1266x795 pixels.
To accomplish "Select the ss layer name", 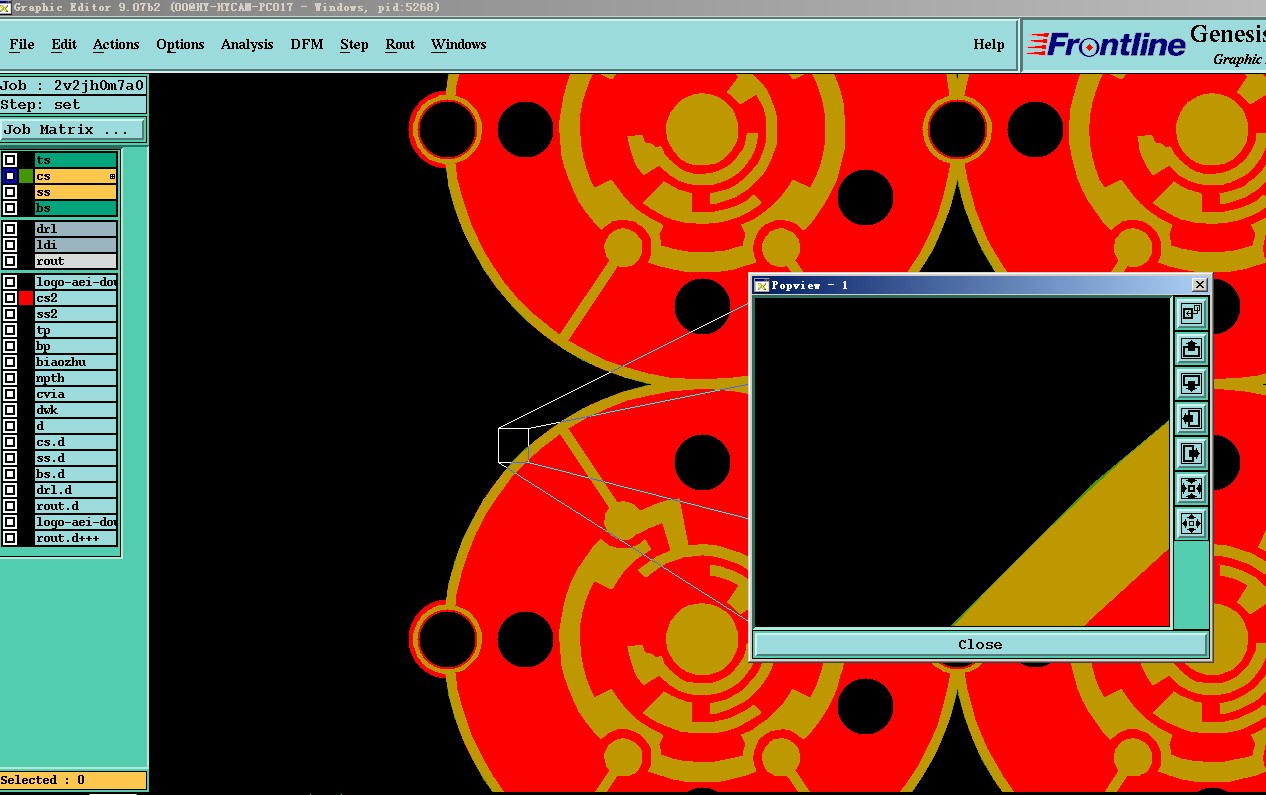I will pyautogui.click(x=76, y=192).
